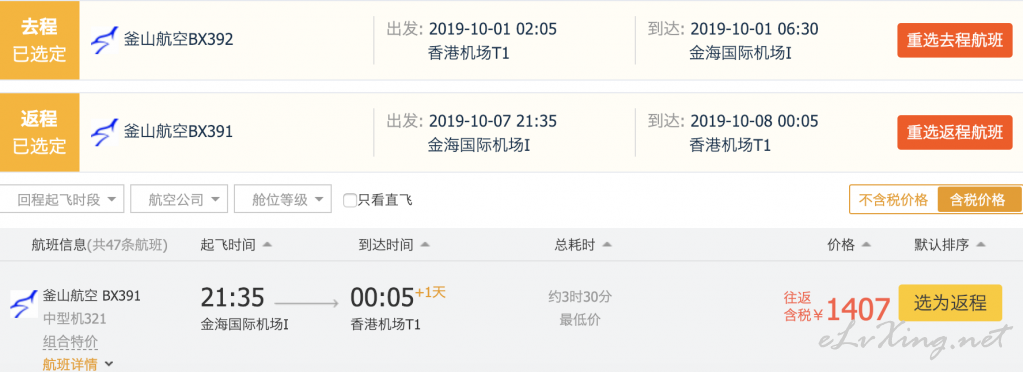Switch to 含税价格 price view
This screenshot has height=372, width=1023.
click(x=978, y=200)
